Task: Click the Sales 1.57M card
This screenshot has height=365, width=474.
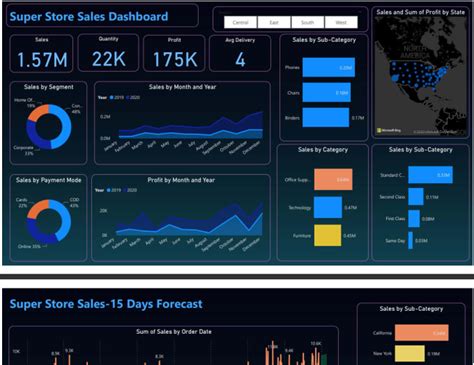Action: pyautogui.click(x=42, y=53)
